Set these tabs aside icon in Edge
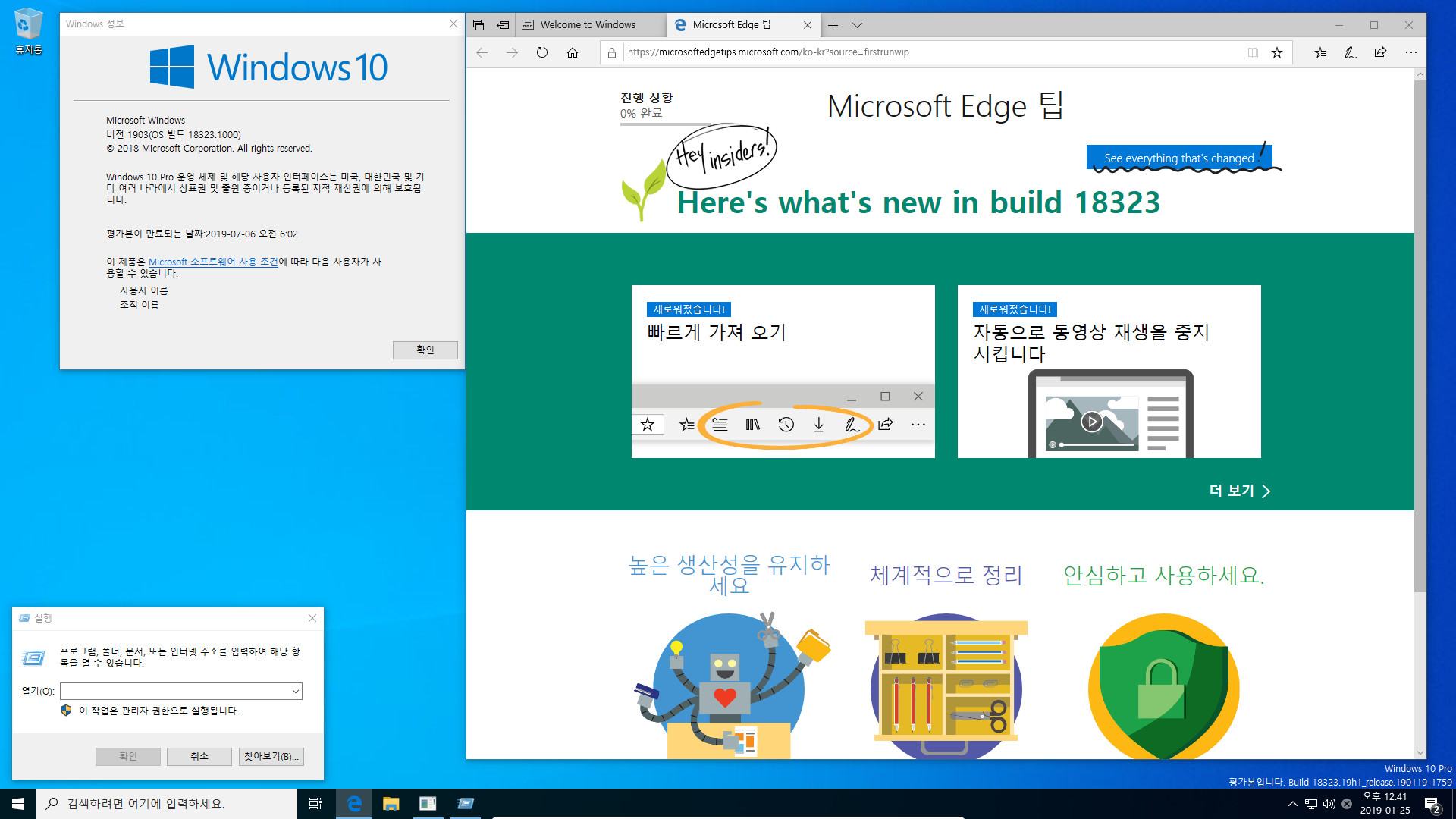1456x819 pixels. [x=503, y=25]
